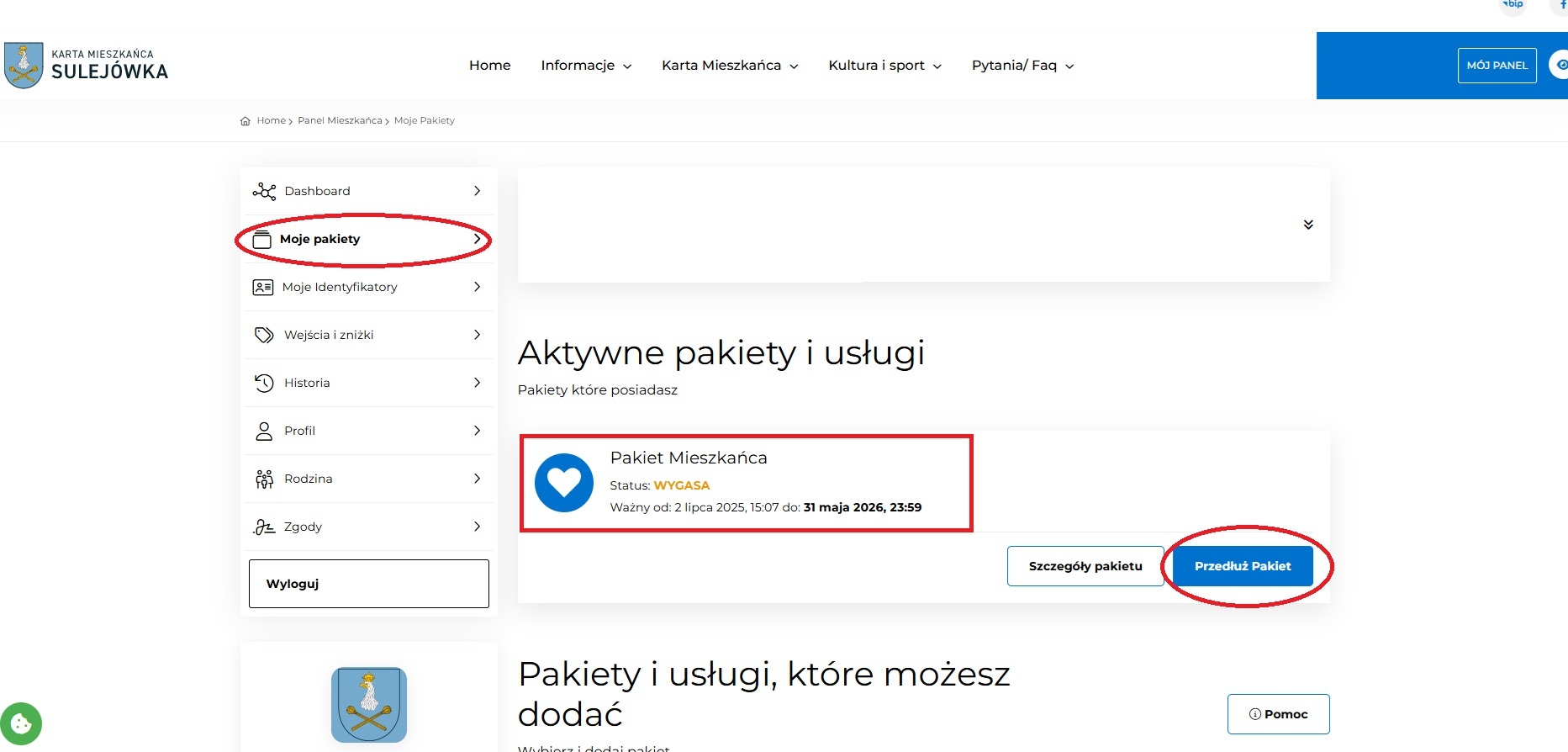The height and width of the screenshot is (752, 1568).
Task: Collapse the card using the double-chevron arrow
Action: [1307, 225]
